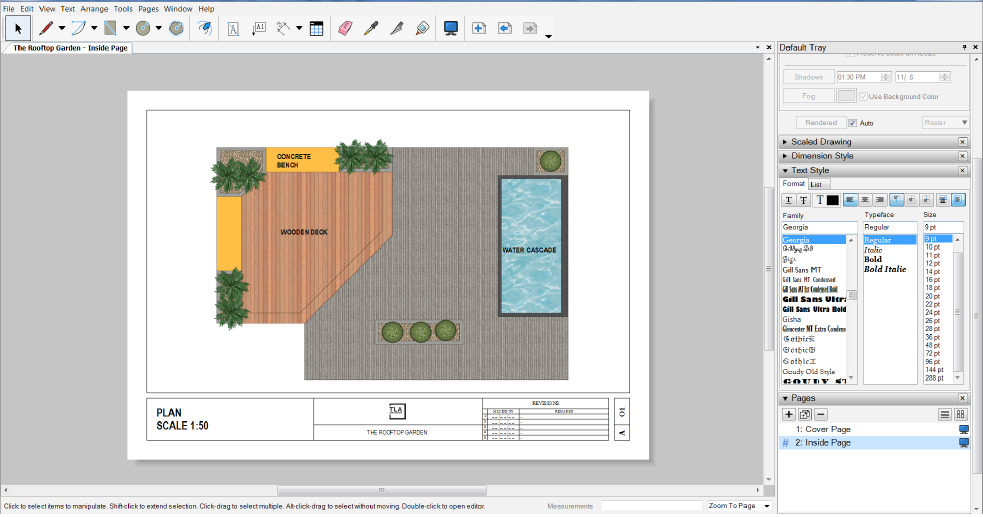Click the Fog button

point(809,97)
